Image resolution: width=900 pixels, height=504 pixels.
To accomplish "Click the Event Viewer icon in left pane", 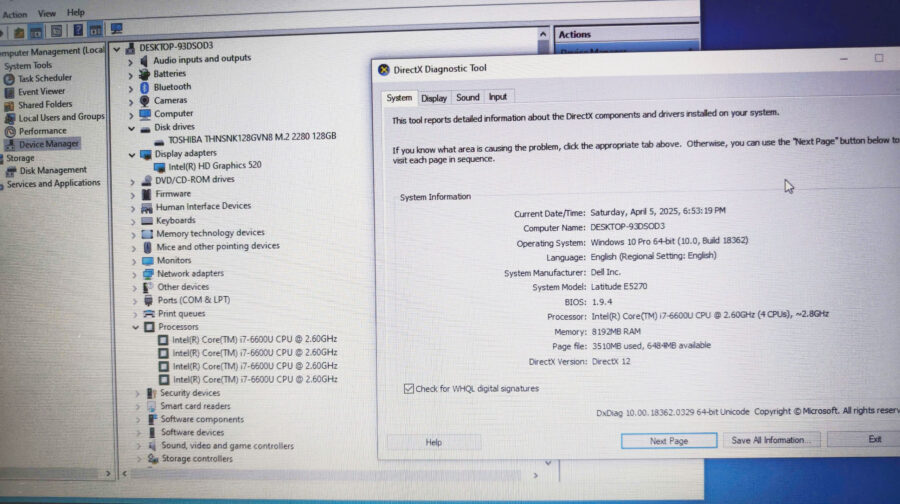I will pos(9,92).
